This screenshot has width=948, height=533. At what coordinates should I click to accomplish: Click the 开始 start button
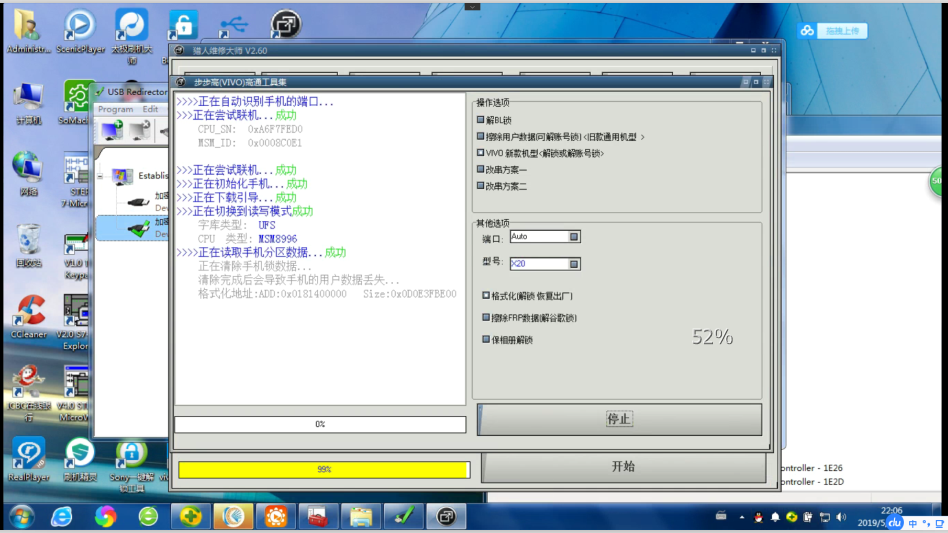pyautogui.click(x=623, y=467)
